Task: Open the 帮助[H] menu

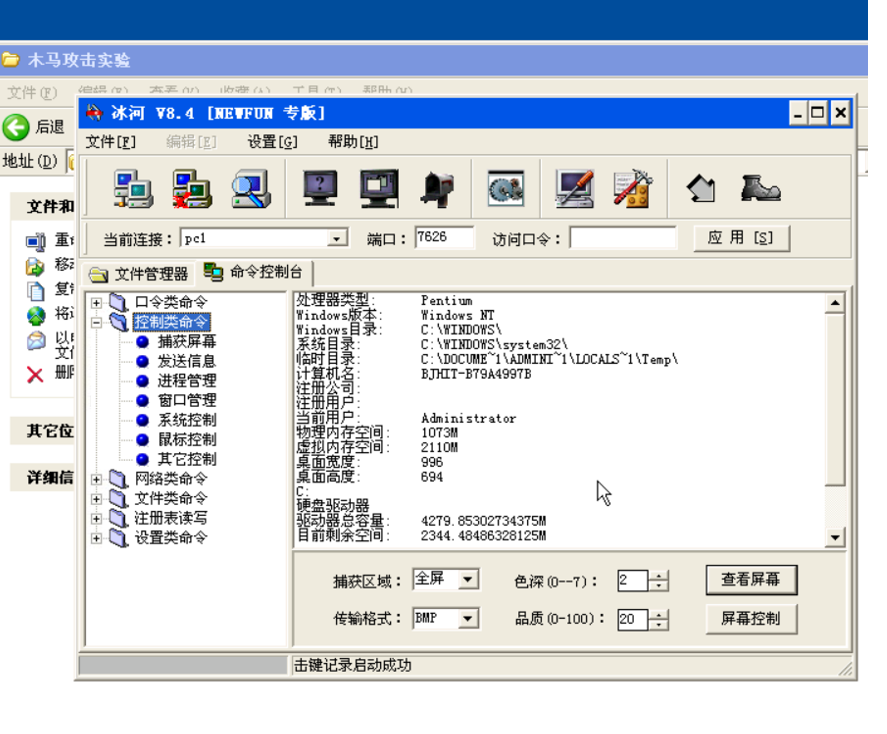Action: tap(353, 141)
